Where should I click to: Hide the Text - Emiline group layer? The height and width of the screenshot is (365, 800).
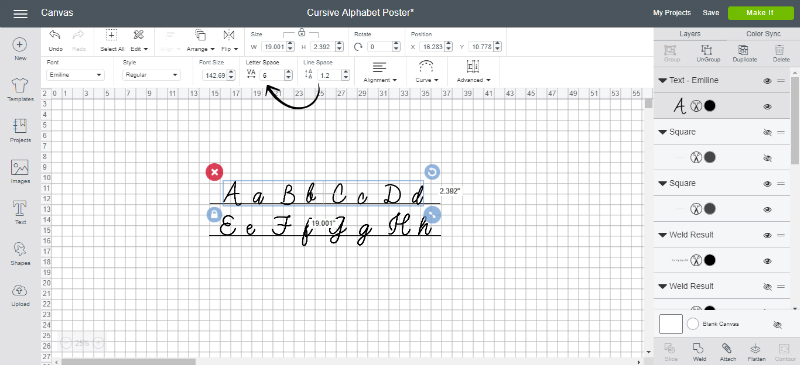click(x=767, y=81)
